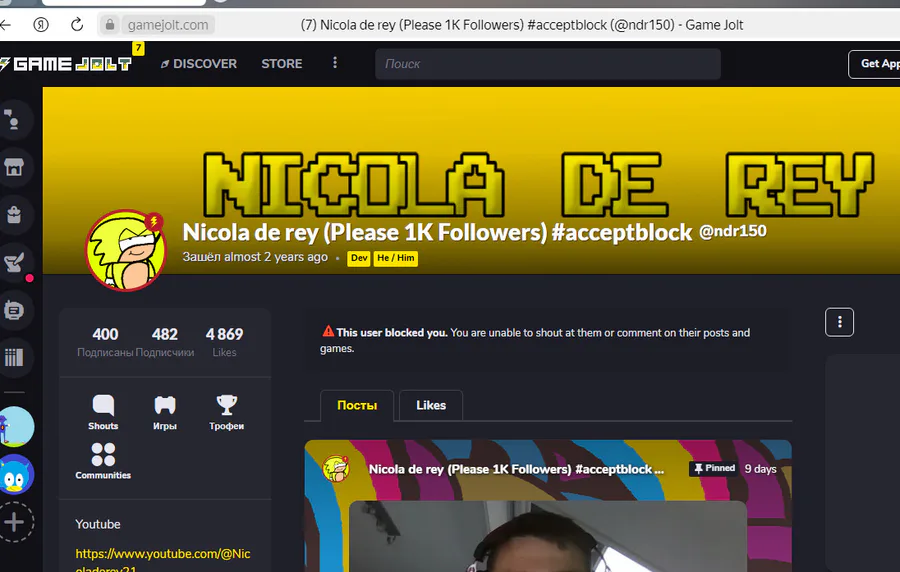Click the pinned post author avatar
The image size is (900, 572).
coord(336,469)
